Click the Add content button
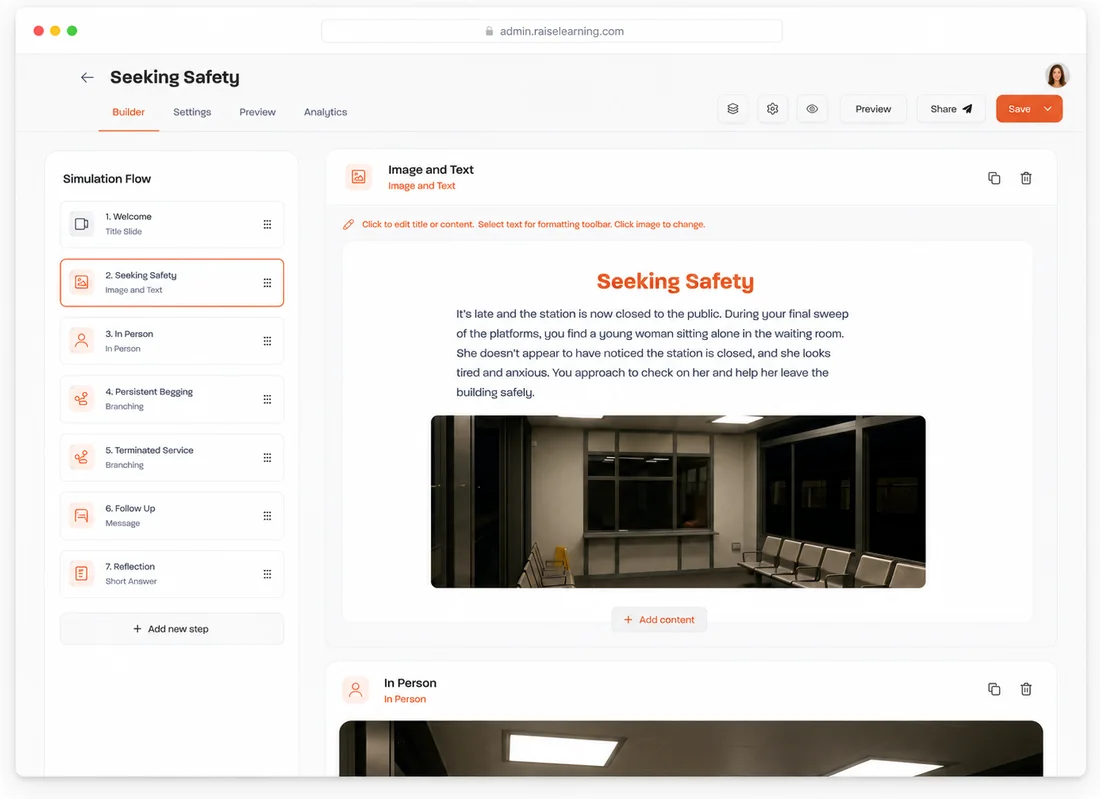1100x799 pixels. 659,619
